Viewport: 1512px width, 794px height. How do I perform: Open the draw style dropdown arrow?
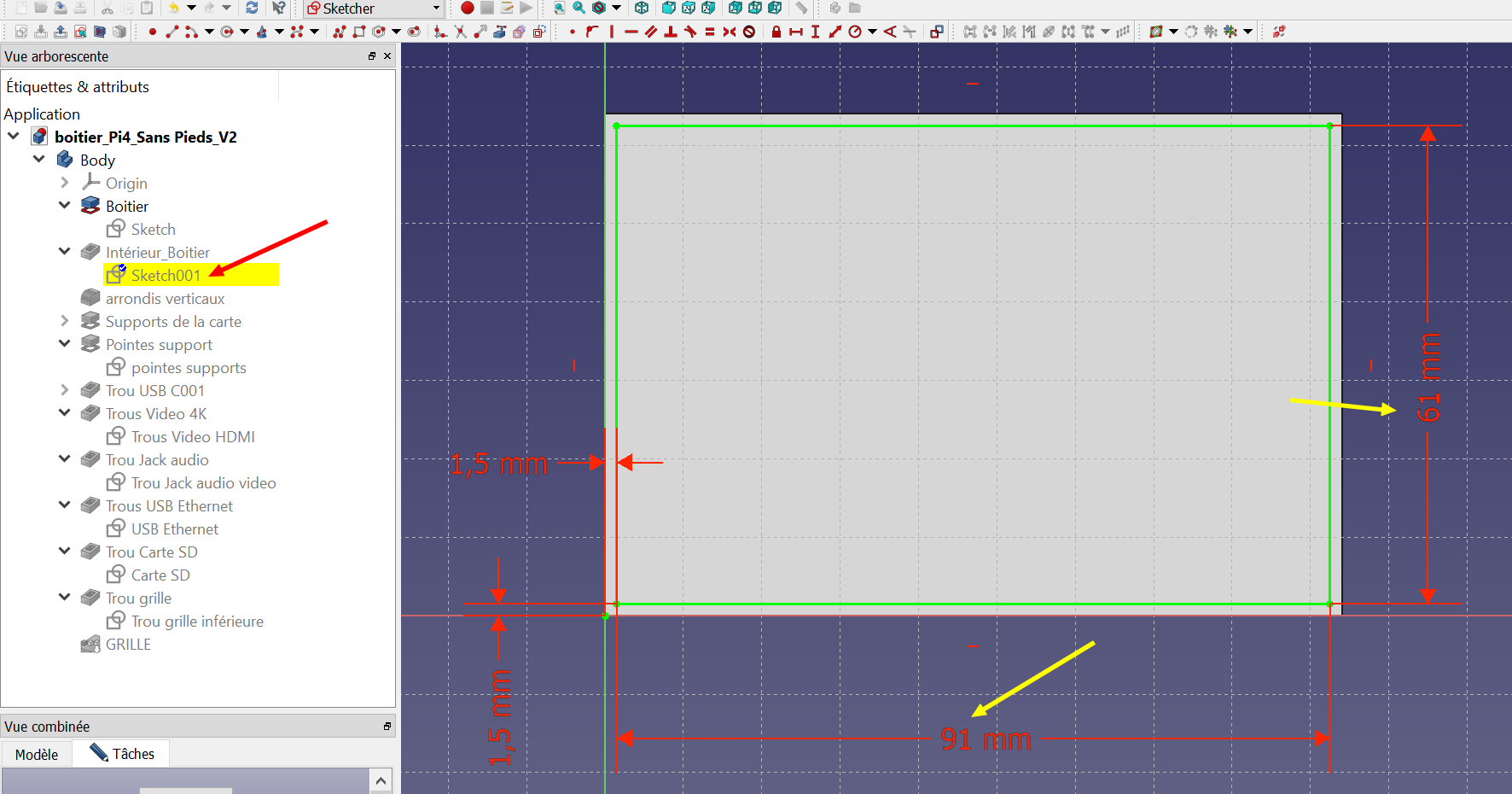point(616,8)
